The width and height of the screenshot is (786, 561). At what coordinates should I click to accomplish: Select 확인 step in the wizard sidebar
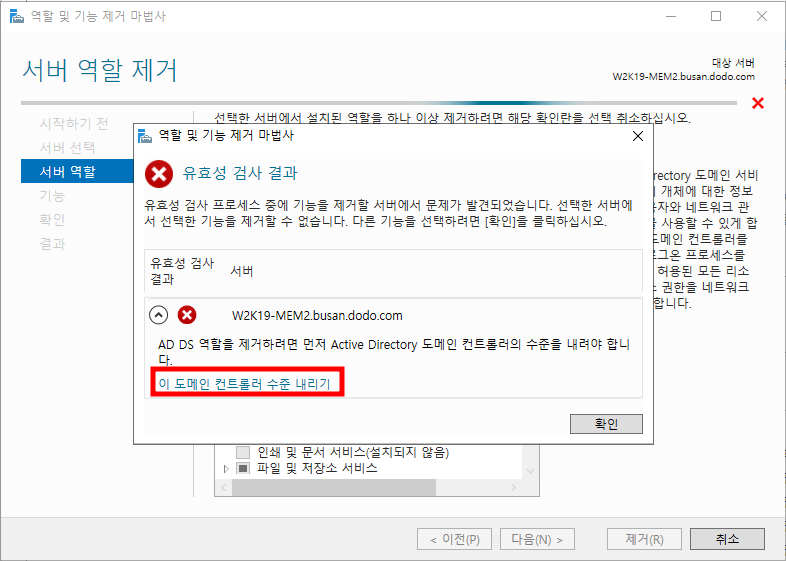click(52, 220)
